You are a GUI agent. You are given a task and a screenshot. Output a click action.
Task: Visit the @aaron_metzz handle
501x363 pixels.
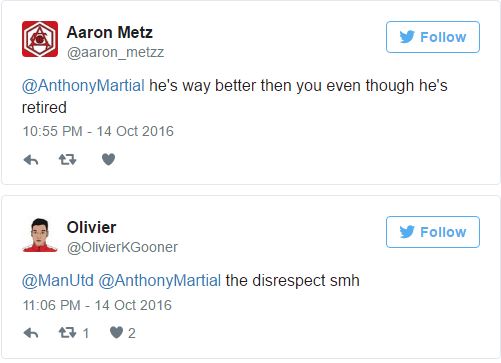(x=115, y=52)
